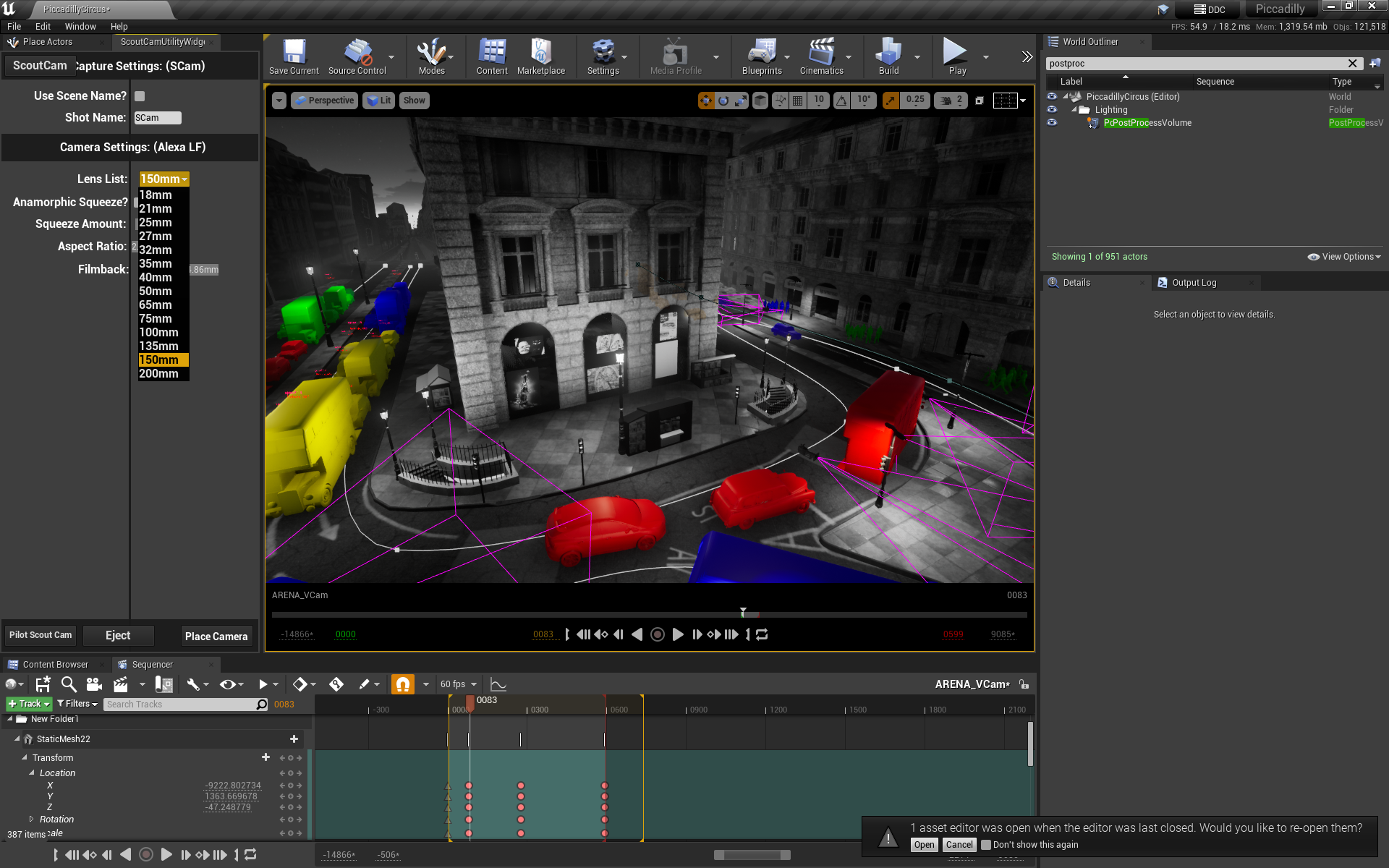Open the 60 fps frame rate dropdown
1389x868 pixels.
click(459, 684)
